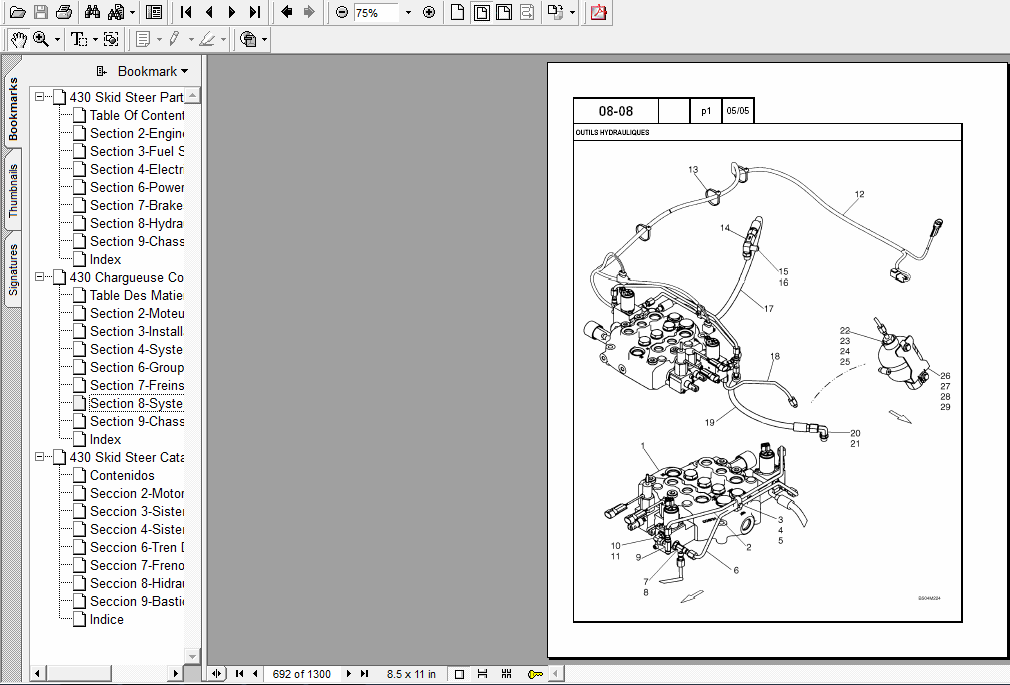The image size is (1010, 685).
Task: Open Section 7-Brake bookmark
Action: (136, 206)
